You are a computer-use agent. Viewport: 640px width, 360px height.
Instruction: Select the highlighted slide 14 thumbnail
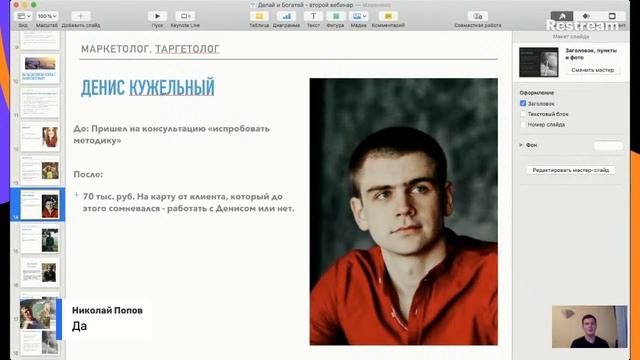click(40, 204)
